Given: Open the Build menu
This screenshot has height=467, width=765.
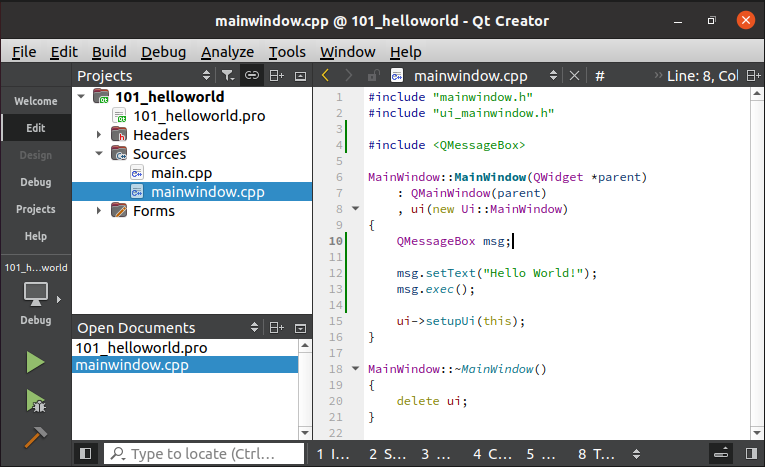Looking at the screenshot, I should pyautogui.click(x=109, y=52).
